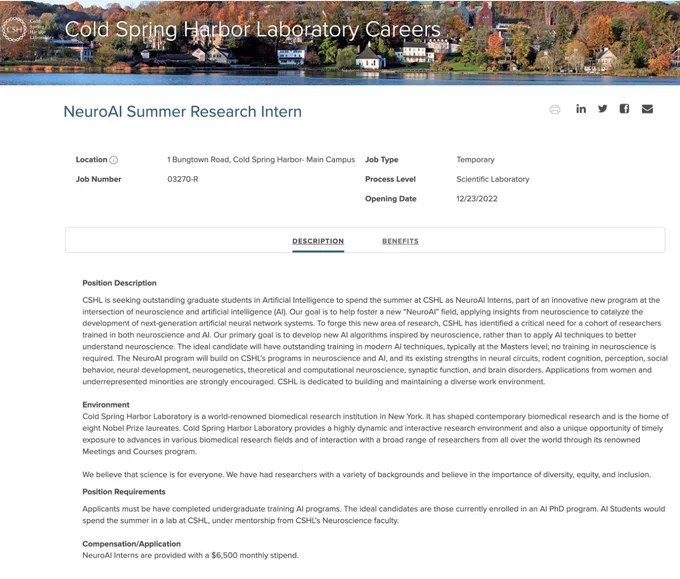Select the job number 03270-R
Screen dimensions: 680x579
point(183,179)
